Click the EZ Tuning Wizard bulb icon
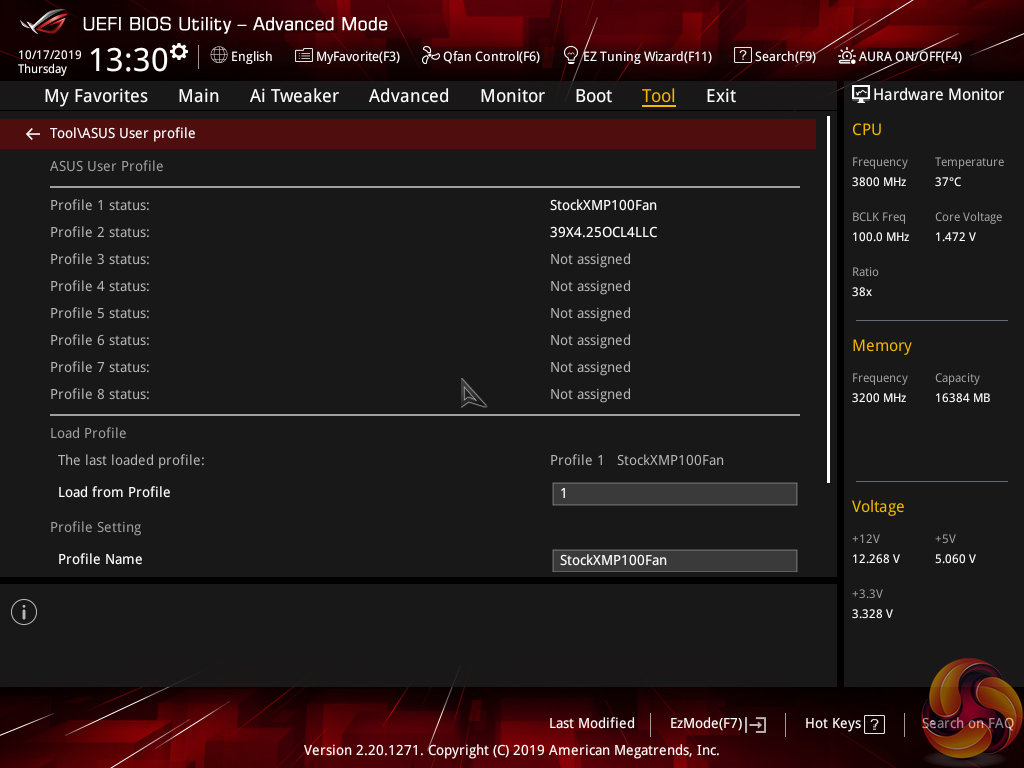 click(570, 56)
